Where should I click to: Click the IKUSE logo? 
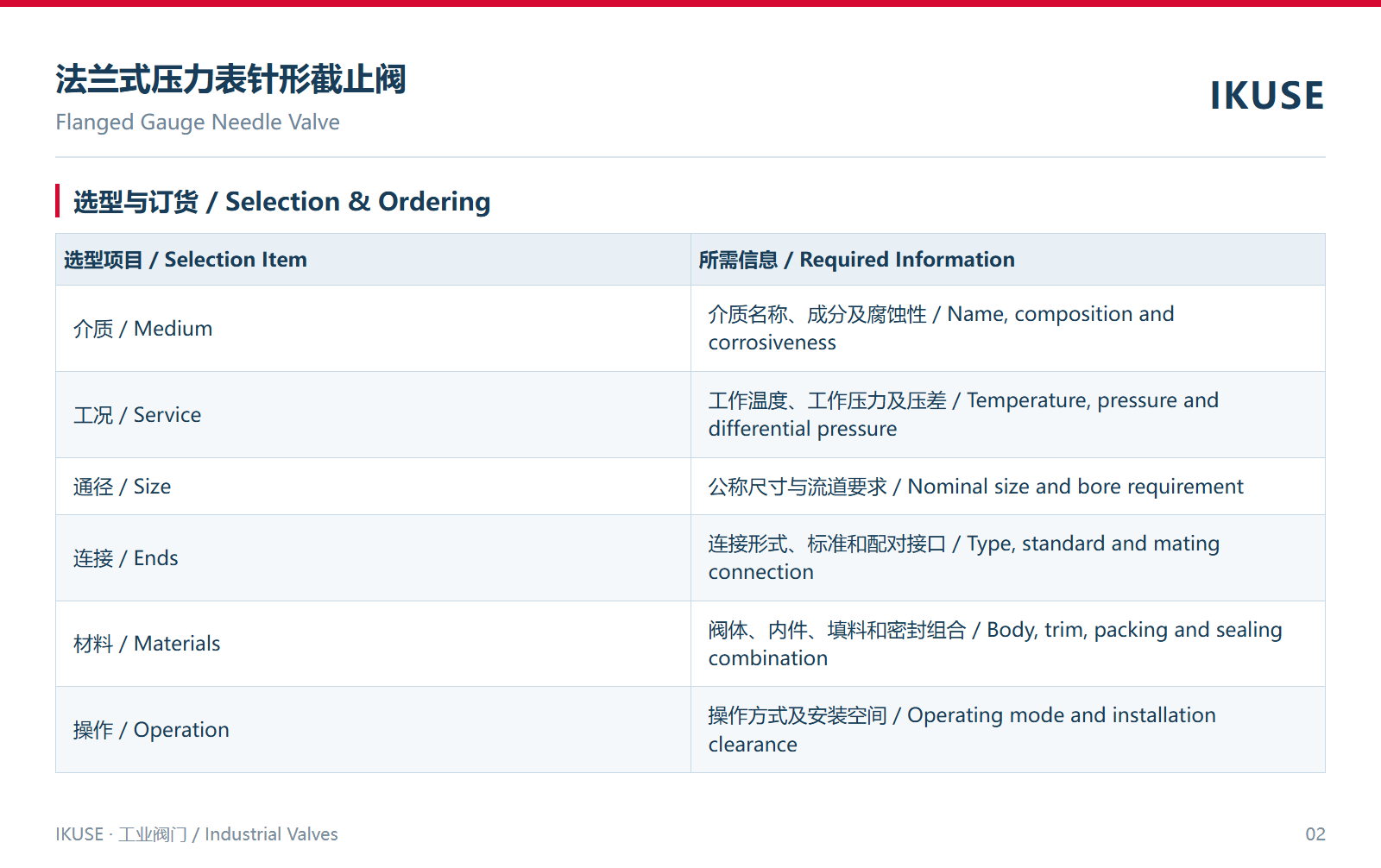point(1266,96)
